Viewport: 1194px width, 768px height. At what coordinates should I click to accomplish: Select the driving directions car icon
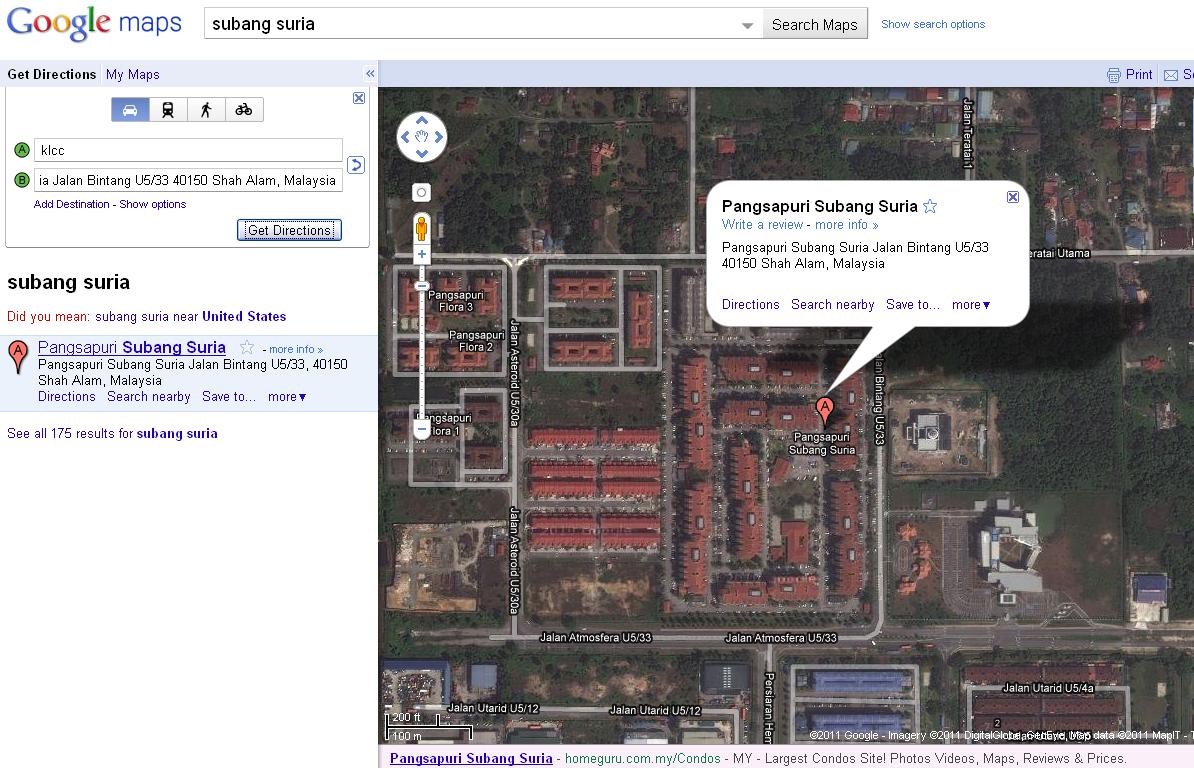pyautogui.click(x=130, y=110)
